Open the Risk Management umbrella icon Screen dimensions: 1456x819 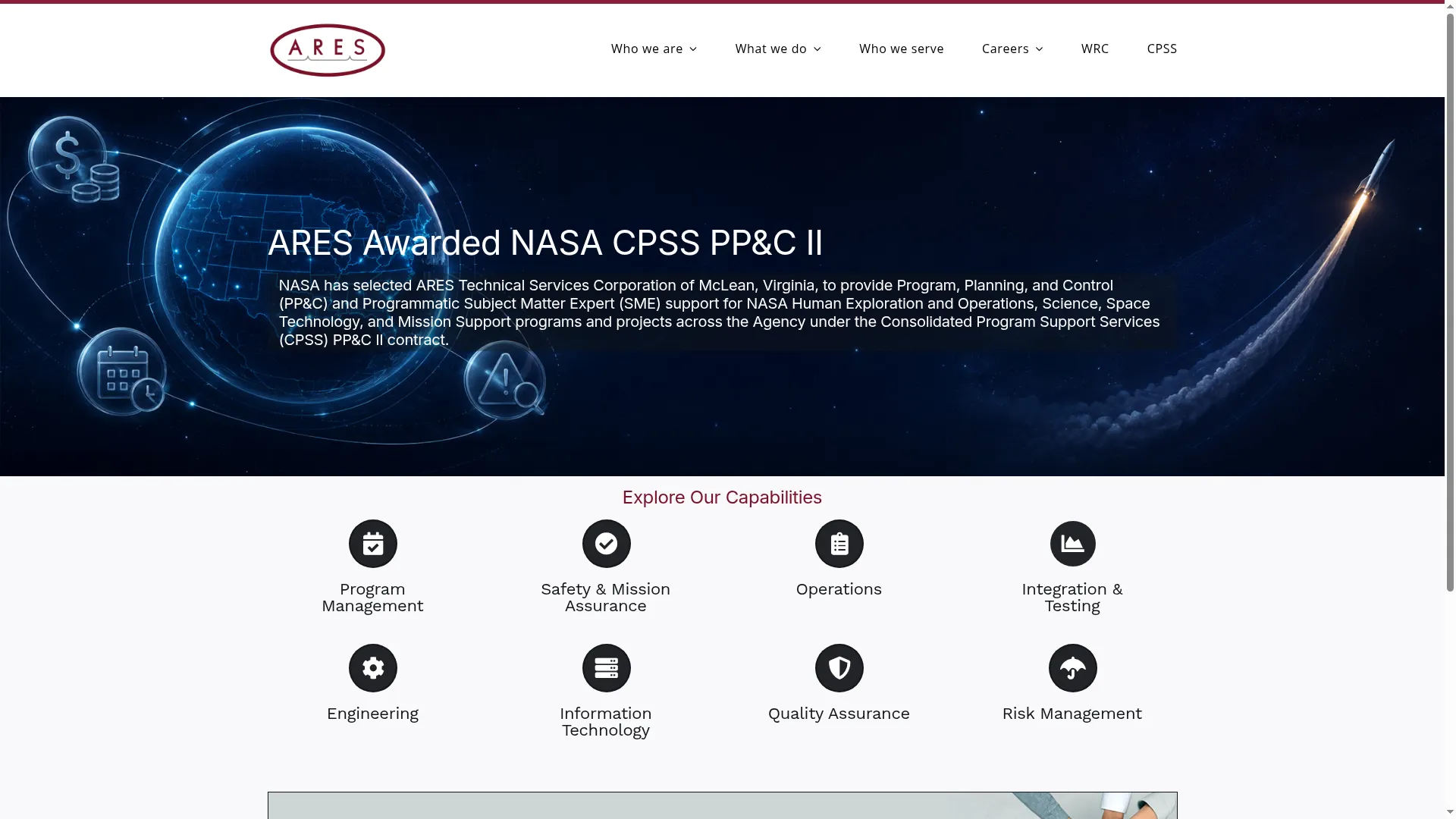tap(1072, 668)
